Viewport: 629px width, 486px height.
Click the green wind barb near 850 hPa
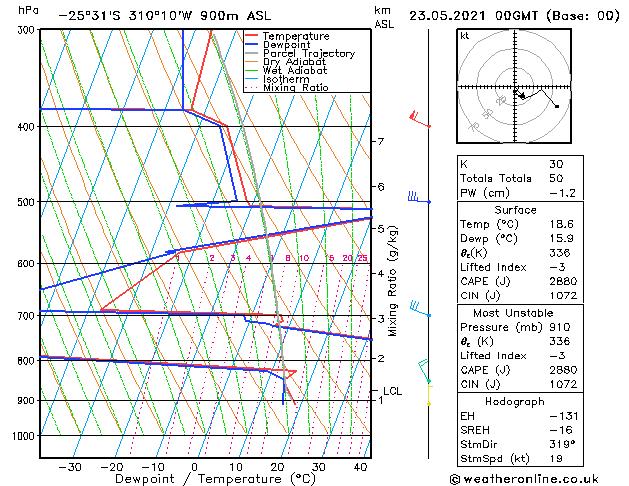pos(424,370)
